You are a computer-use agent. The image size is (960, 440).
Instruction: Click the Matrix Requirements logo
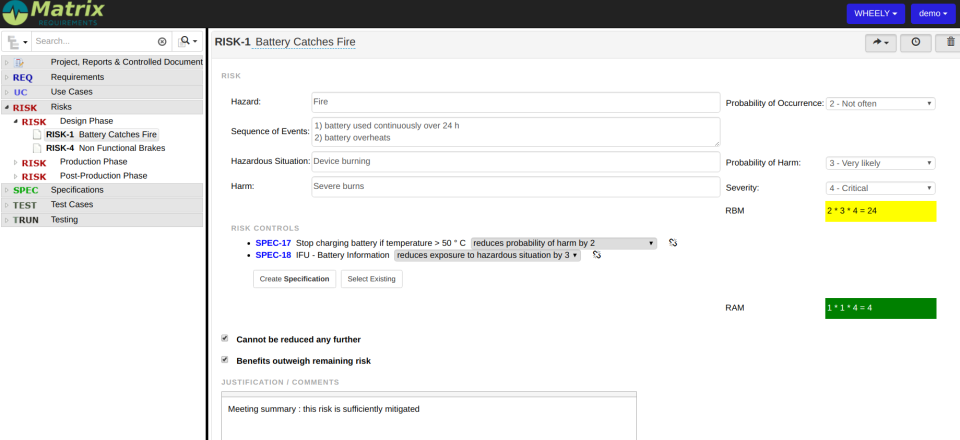pos(65,13)
